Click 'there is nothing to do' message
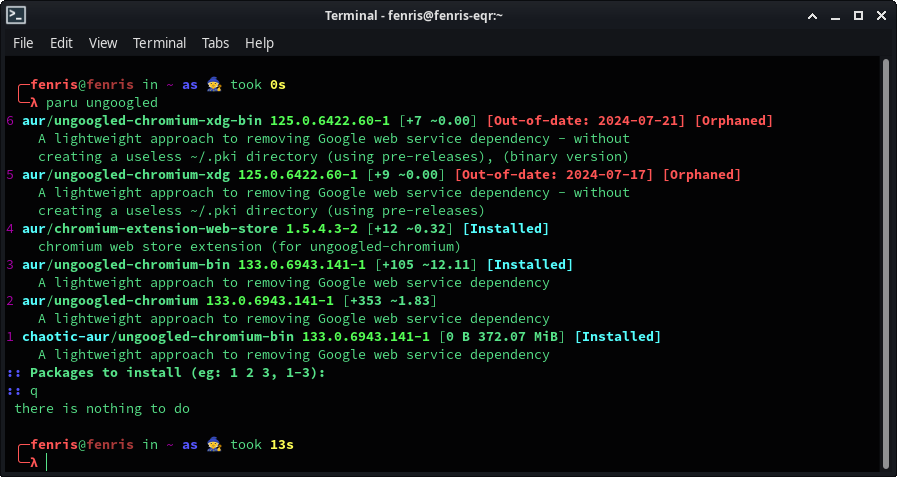The width and height of the screenshot is (897, 477). 102,409
